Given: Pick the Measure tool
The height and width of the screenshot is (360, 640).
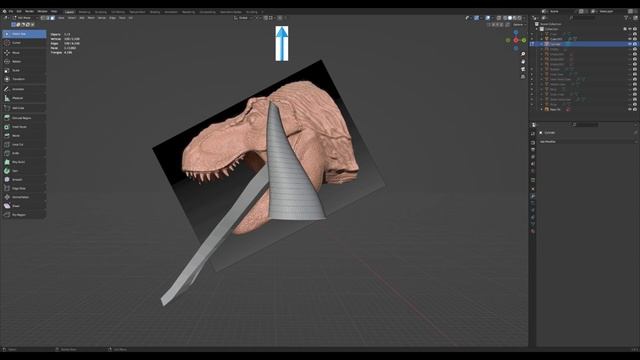Looking at the screenshot, I should pyautogui.click(x=24, y=98).
